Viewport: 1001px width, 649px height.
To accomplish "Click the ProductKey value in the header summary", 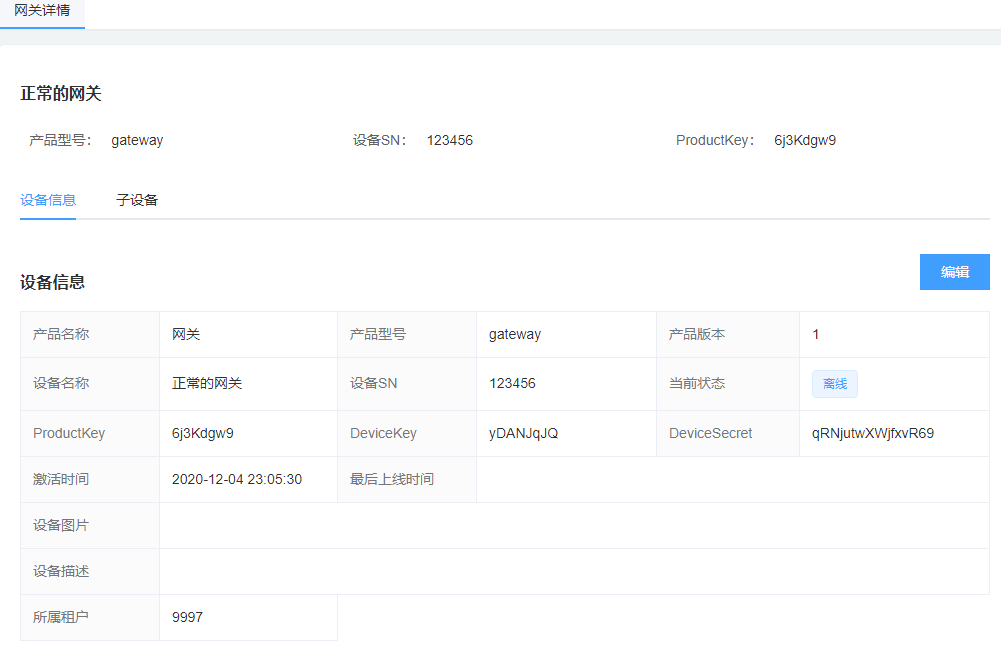I will pos(804,140).
